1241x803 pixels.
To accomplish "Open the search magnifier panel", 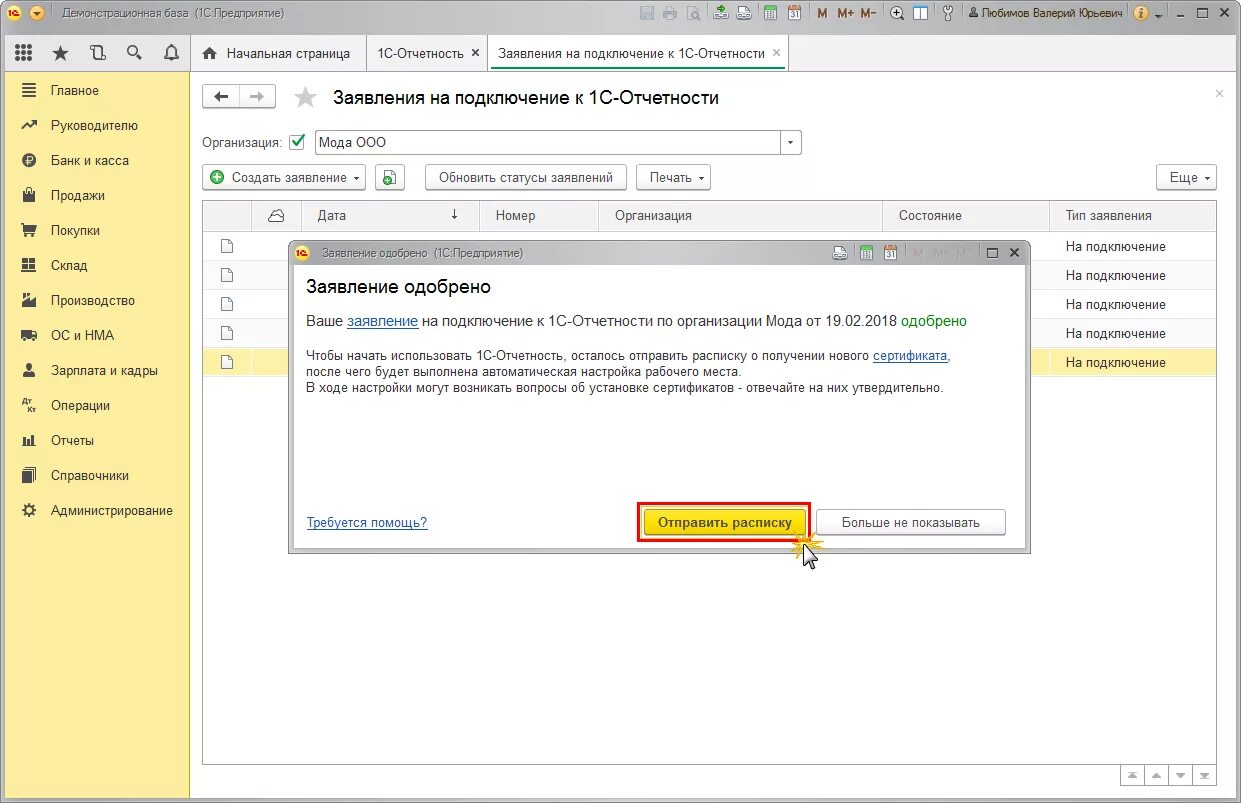I will [134, 53].
